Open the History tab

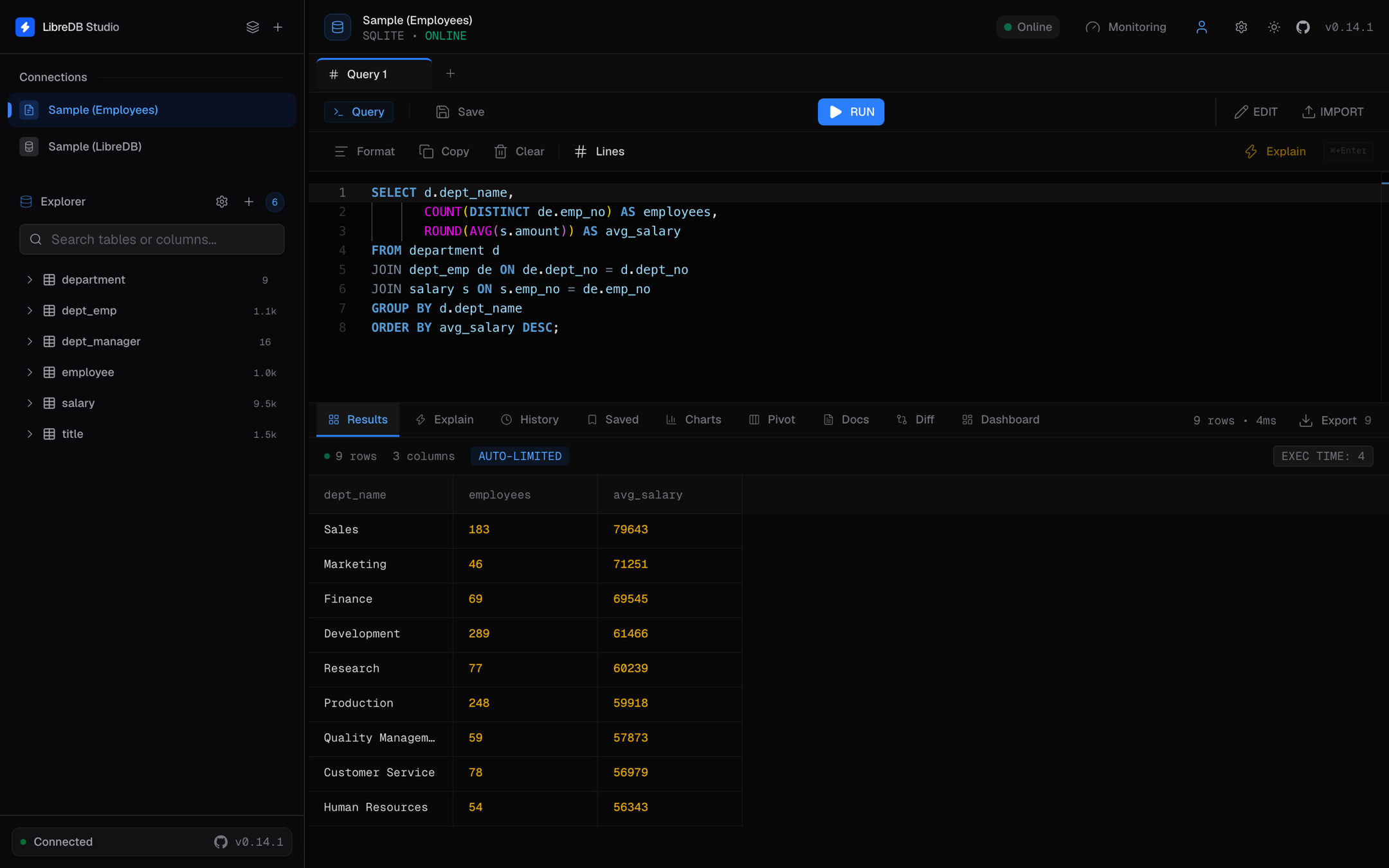click(530, 420)
